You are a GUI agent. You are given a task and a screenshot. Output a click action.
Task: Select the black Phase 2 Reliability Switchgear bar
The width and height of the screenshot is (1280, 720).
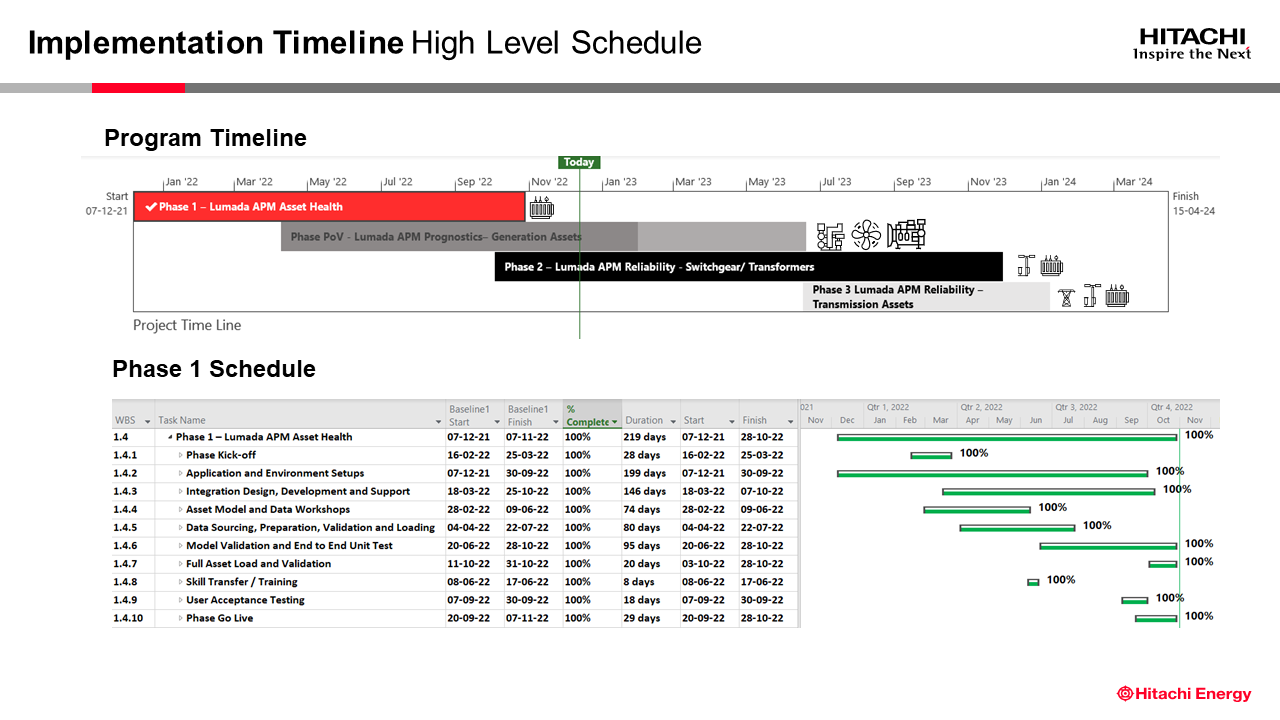coord(748,267)
